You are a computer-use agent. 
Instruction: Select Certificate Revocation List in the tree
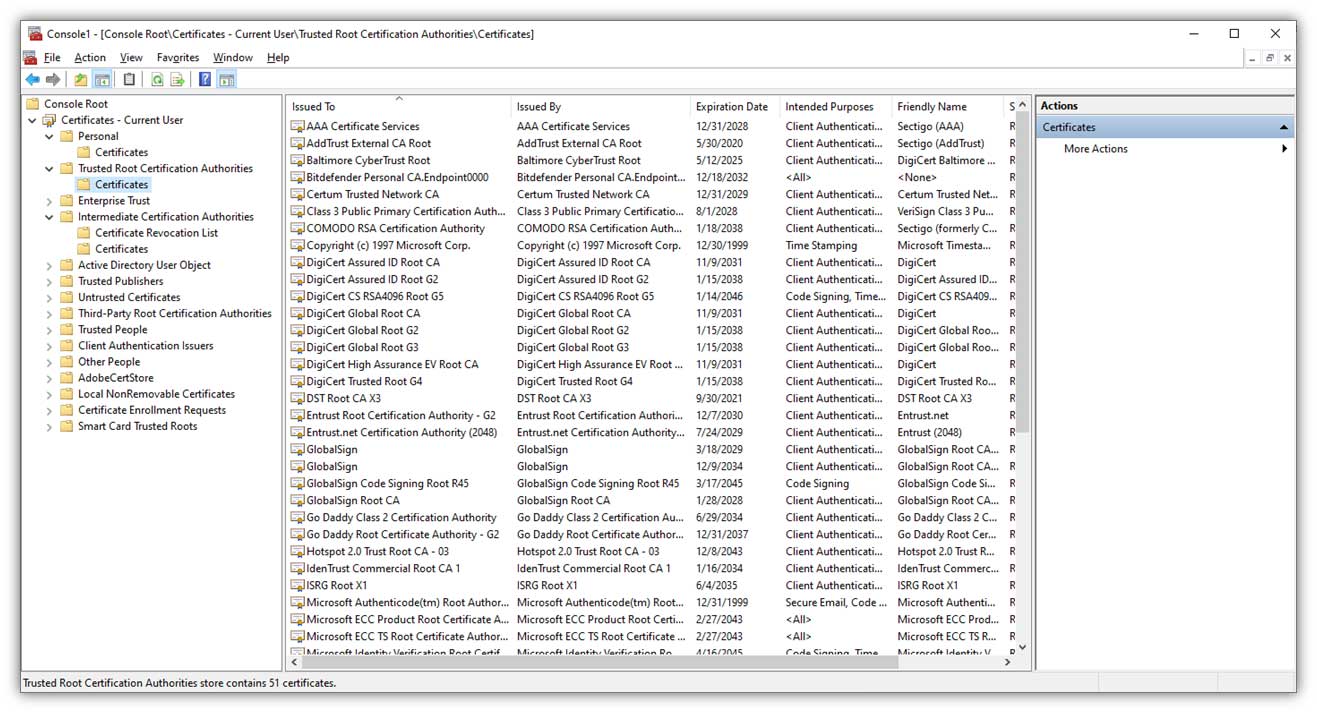coord(156,233)
